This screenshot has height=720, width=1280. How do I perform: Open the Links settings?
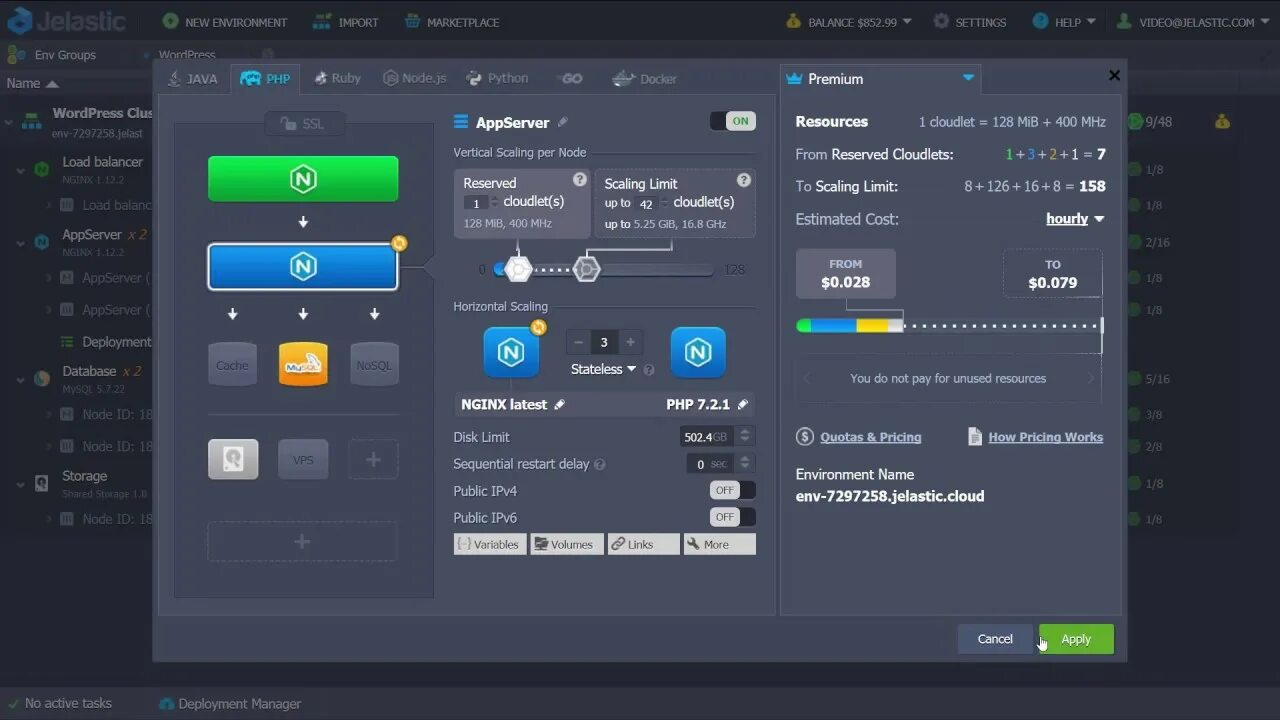pos(643,544)
